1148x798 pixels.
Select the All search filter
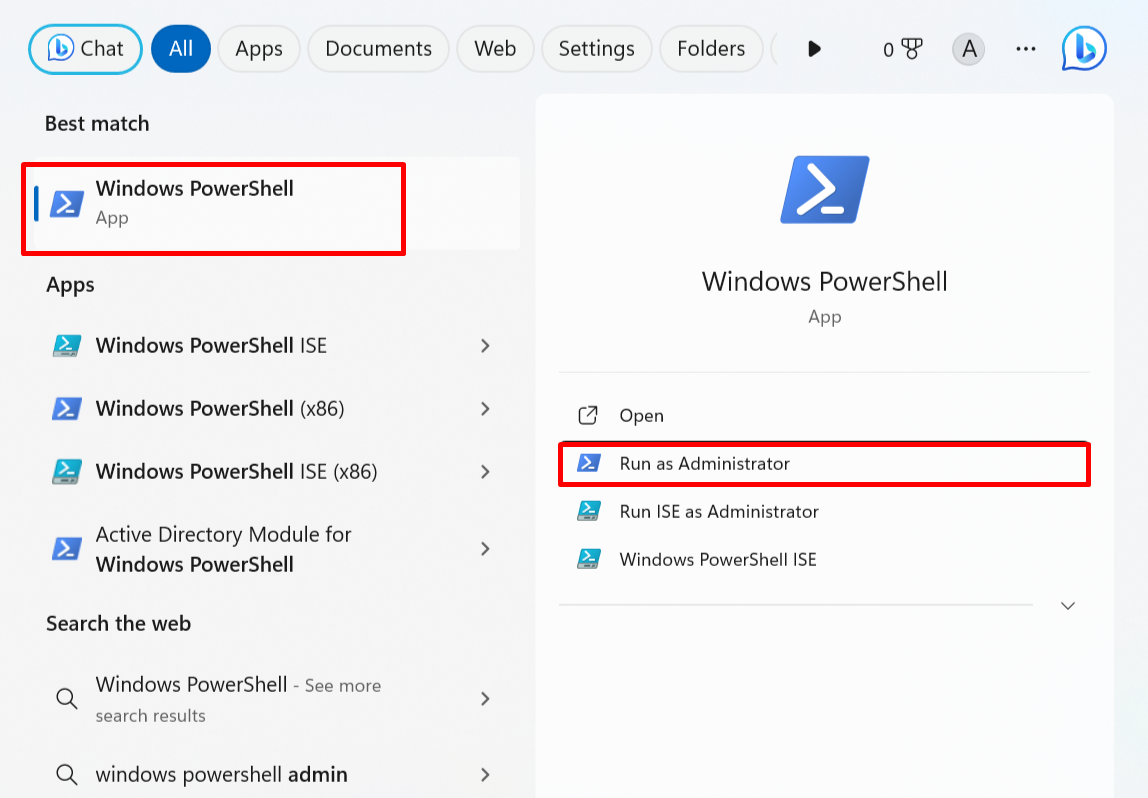pos(181,49)
